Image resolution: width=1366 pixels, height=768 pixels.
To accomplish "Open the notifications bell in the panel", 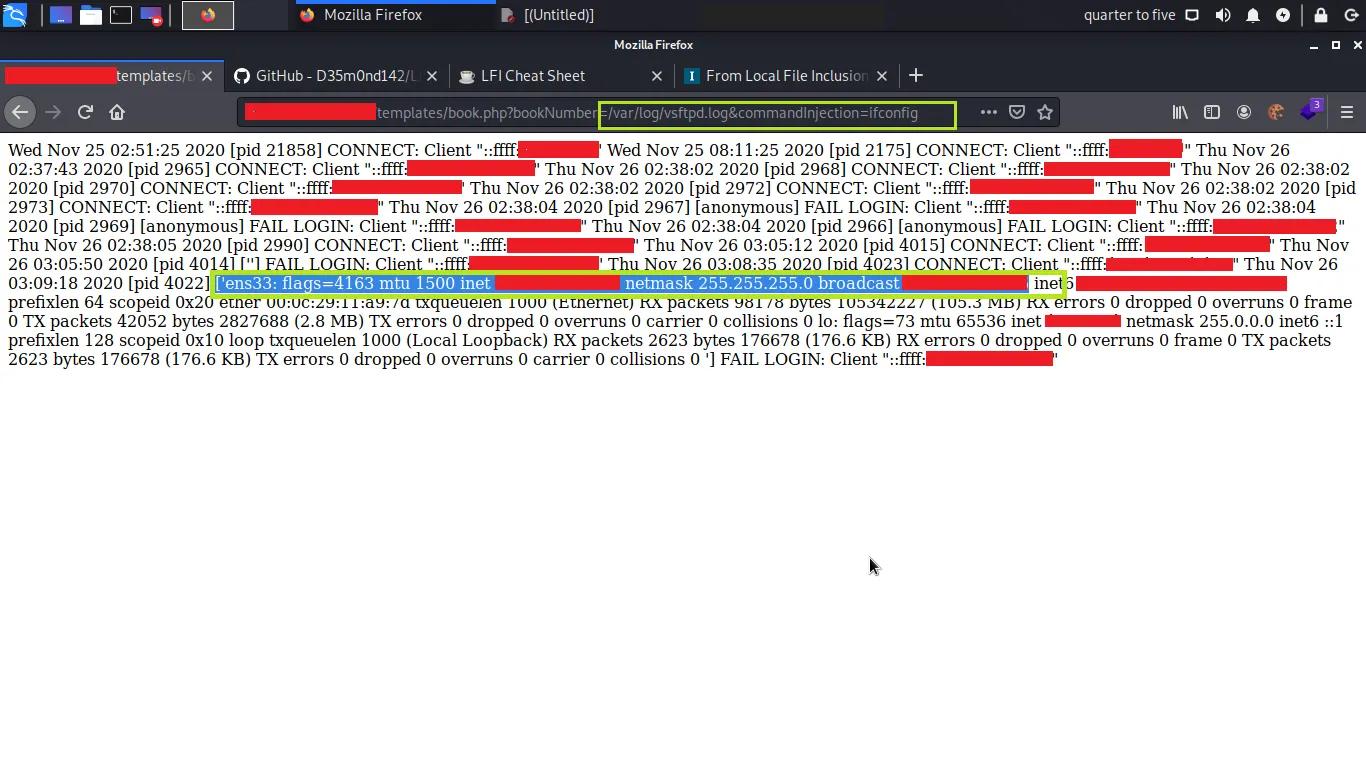I will (1252, 15).
